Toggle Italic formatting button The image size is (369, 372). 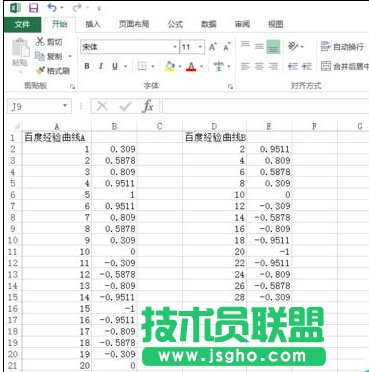[101, 66]
